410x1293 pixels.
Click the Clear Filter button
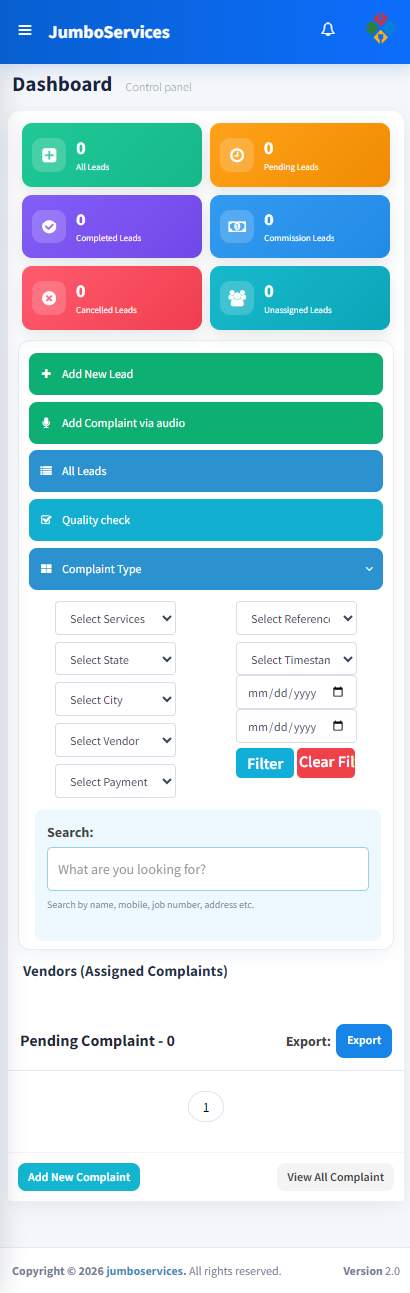tap(326, 763)
